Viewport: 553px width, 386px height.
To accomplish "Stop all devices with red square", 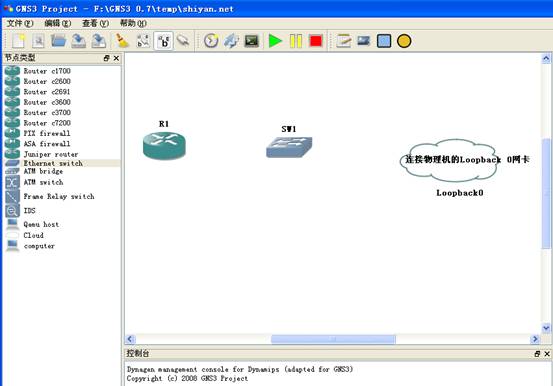I will pyautogui.click(x=316, y=41).
